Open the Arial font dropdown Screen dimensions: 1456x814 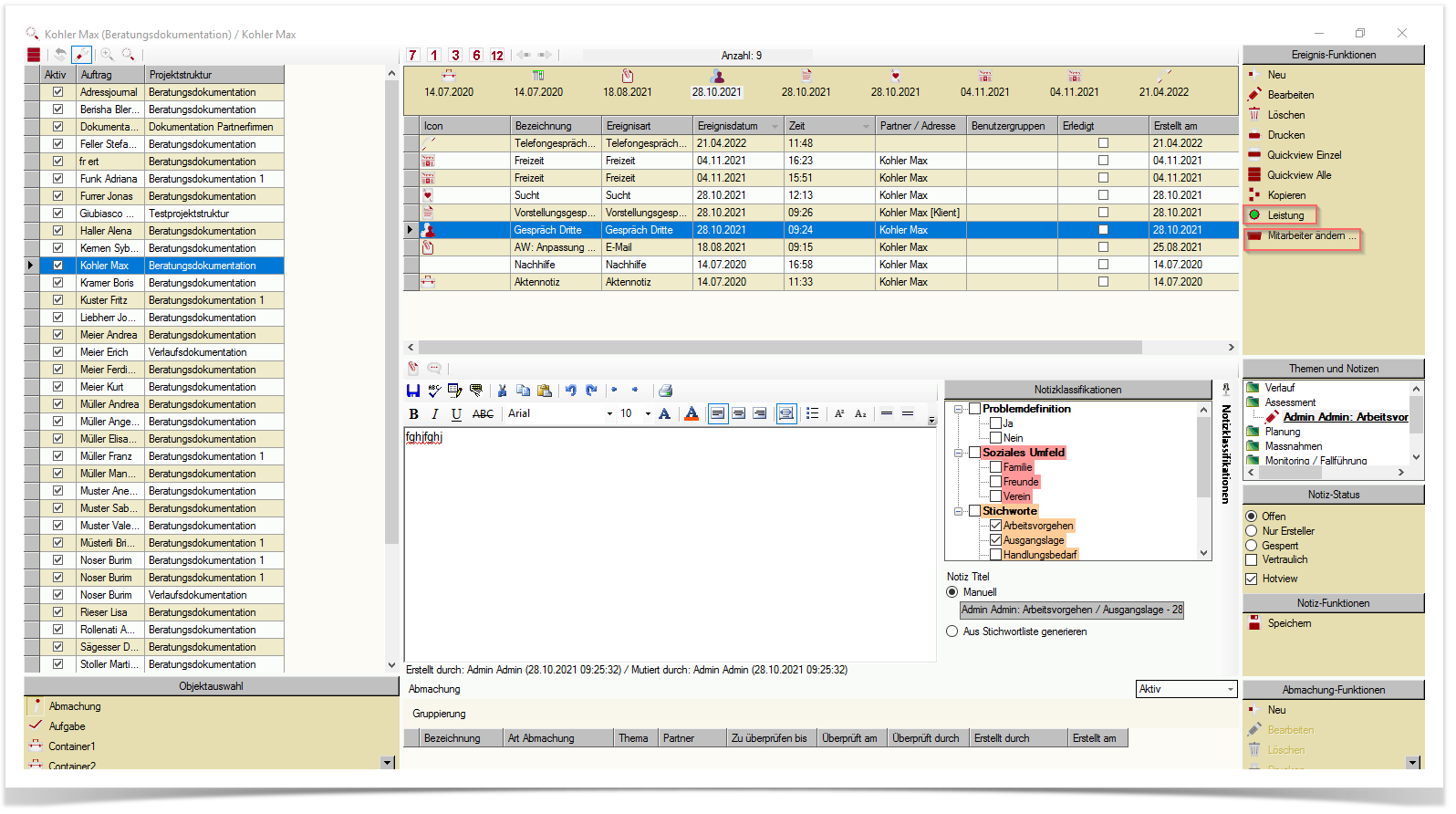pos(609,414)
